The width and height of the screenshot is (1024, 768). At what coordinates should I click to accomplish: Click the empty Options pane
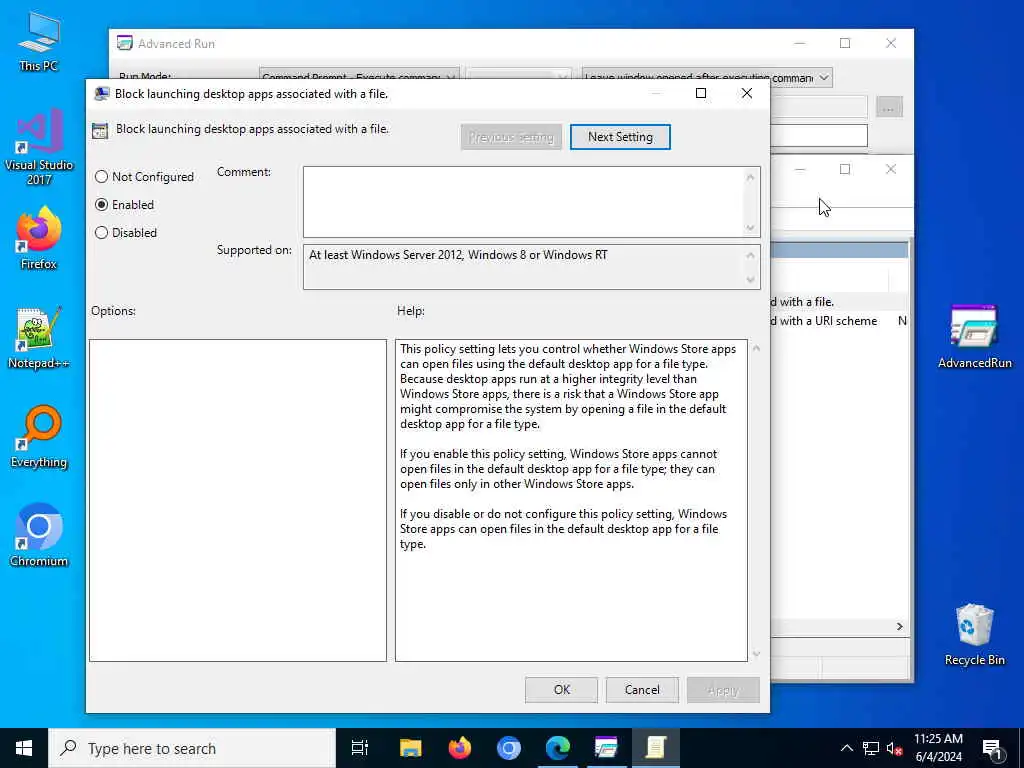click(238, 500)
